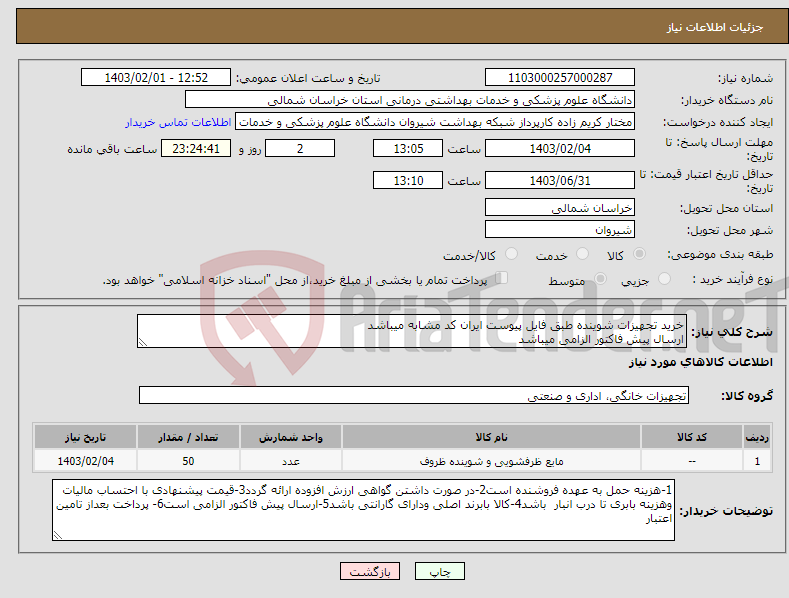The image size is (789, 598).
Task: Click the unit cell عدد
Action: [291, 461]
